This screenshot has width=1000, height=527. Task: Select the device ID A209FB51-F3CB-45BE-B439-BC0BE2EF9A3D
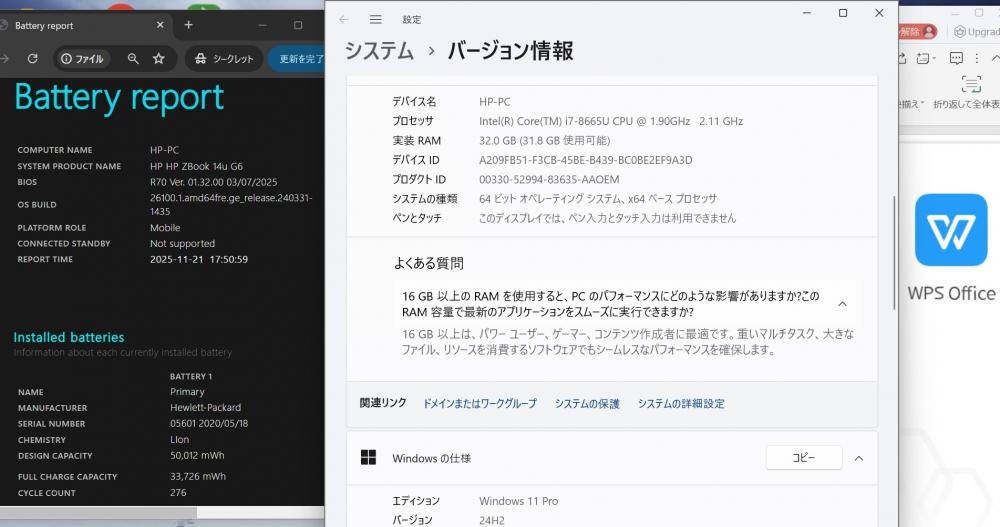point(585,160)
